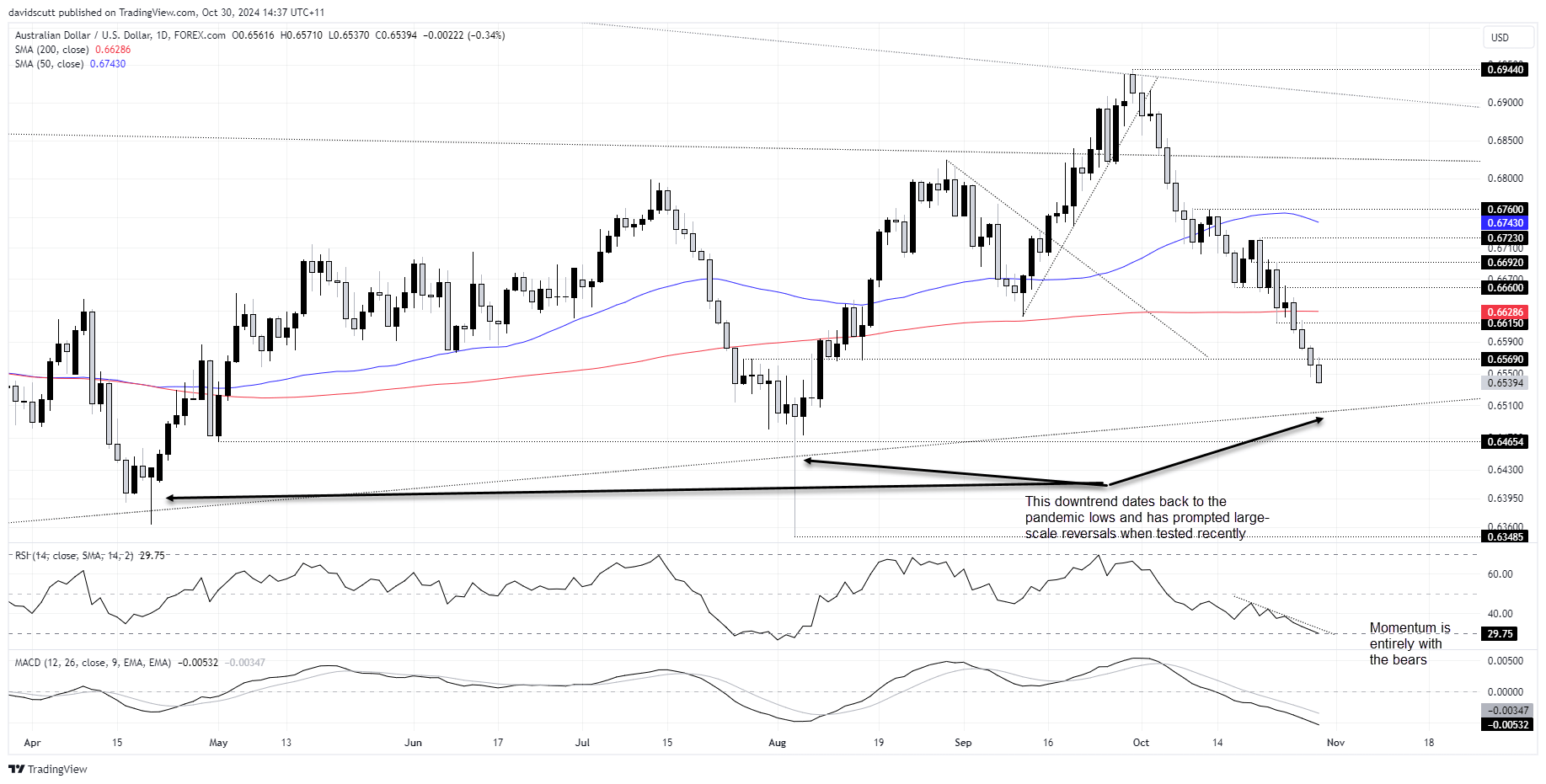Click the Sep label on time axis
Viewport: 1546px width, 784px height.
(963, 743)
